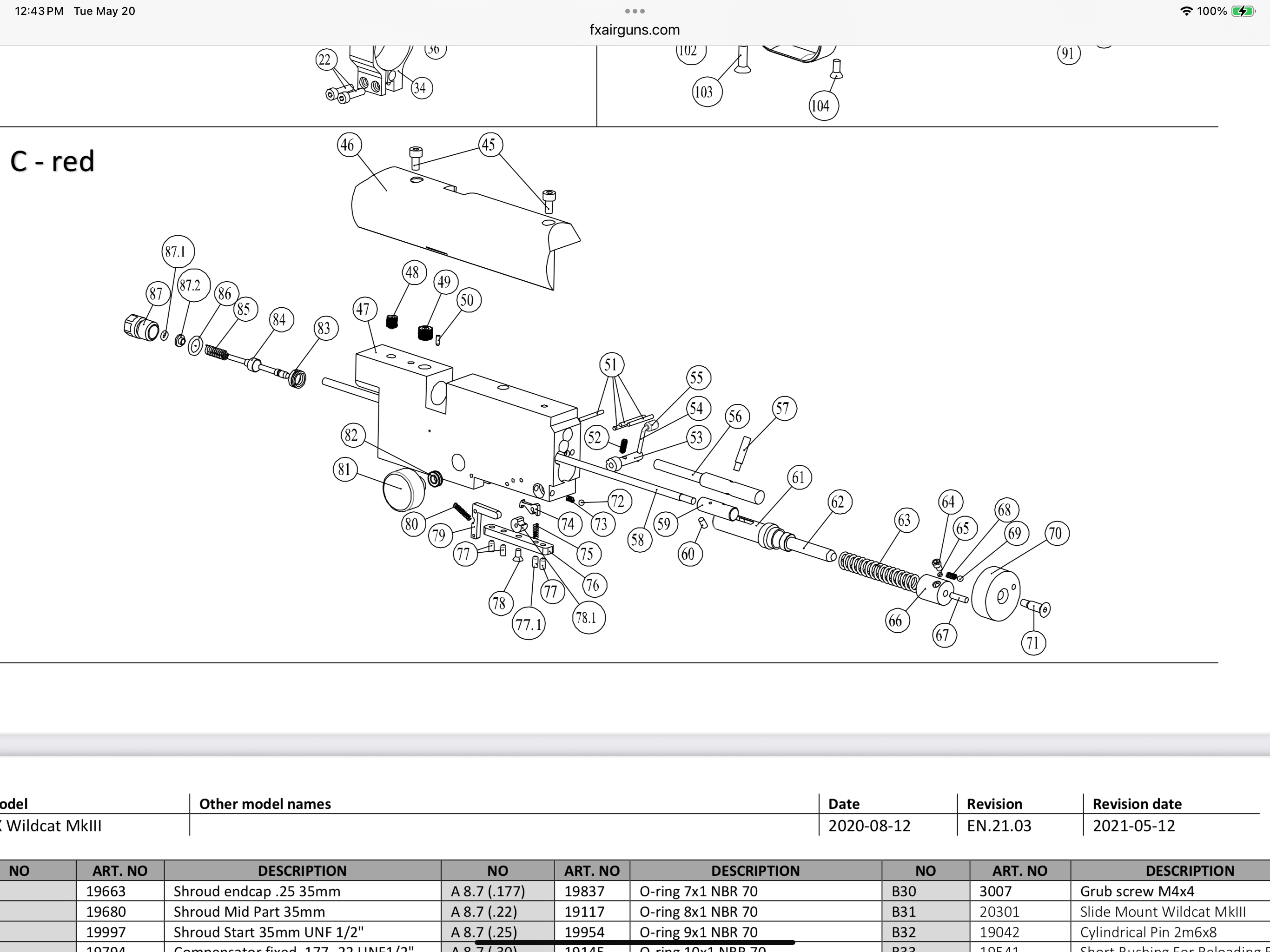Image resolution: width=1270 pixels, height=952 pixels.
Task: Select part callout 47 bubble
Action: [364, 310]
